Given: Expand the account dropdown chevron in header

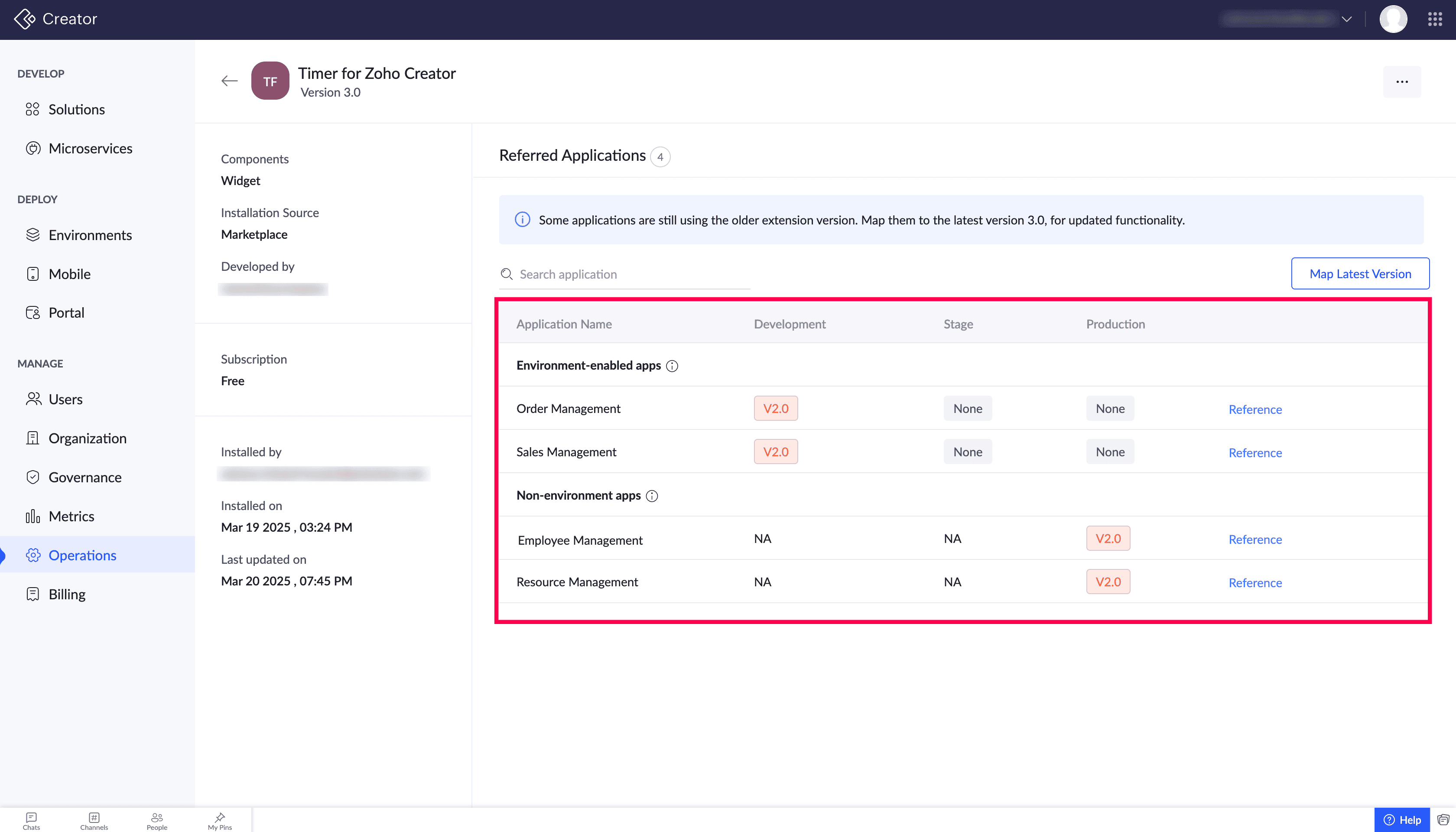Looking at the screenshot, I should (1347, 19).
